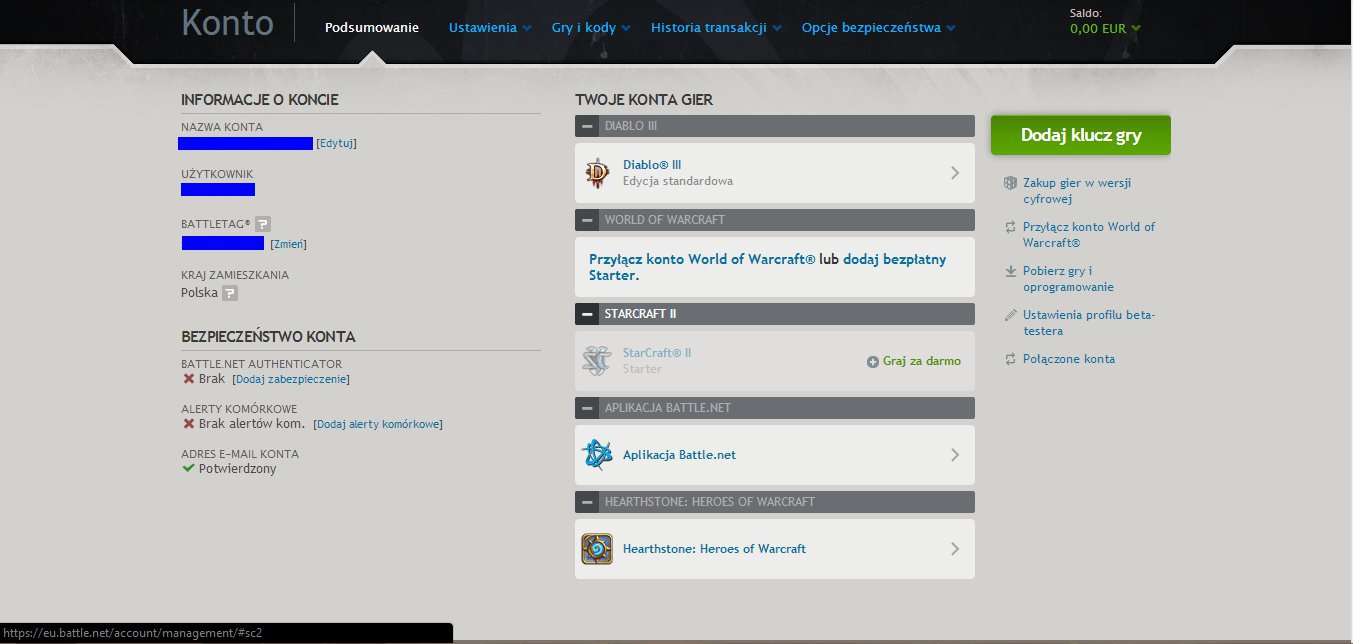Viewport: 1353px width, 644px height.
Task: Select the Podsumowanie tab
Action: pyautogui.click(x=372, y=28)
